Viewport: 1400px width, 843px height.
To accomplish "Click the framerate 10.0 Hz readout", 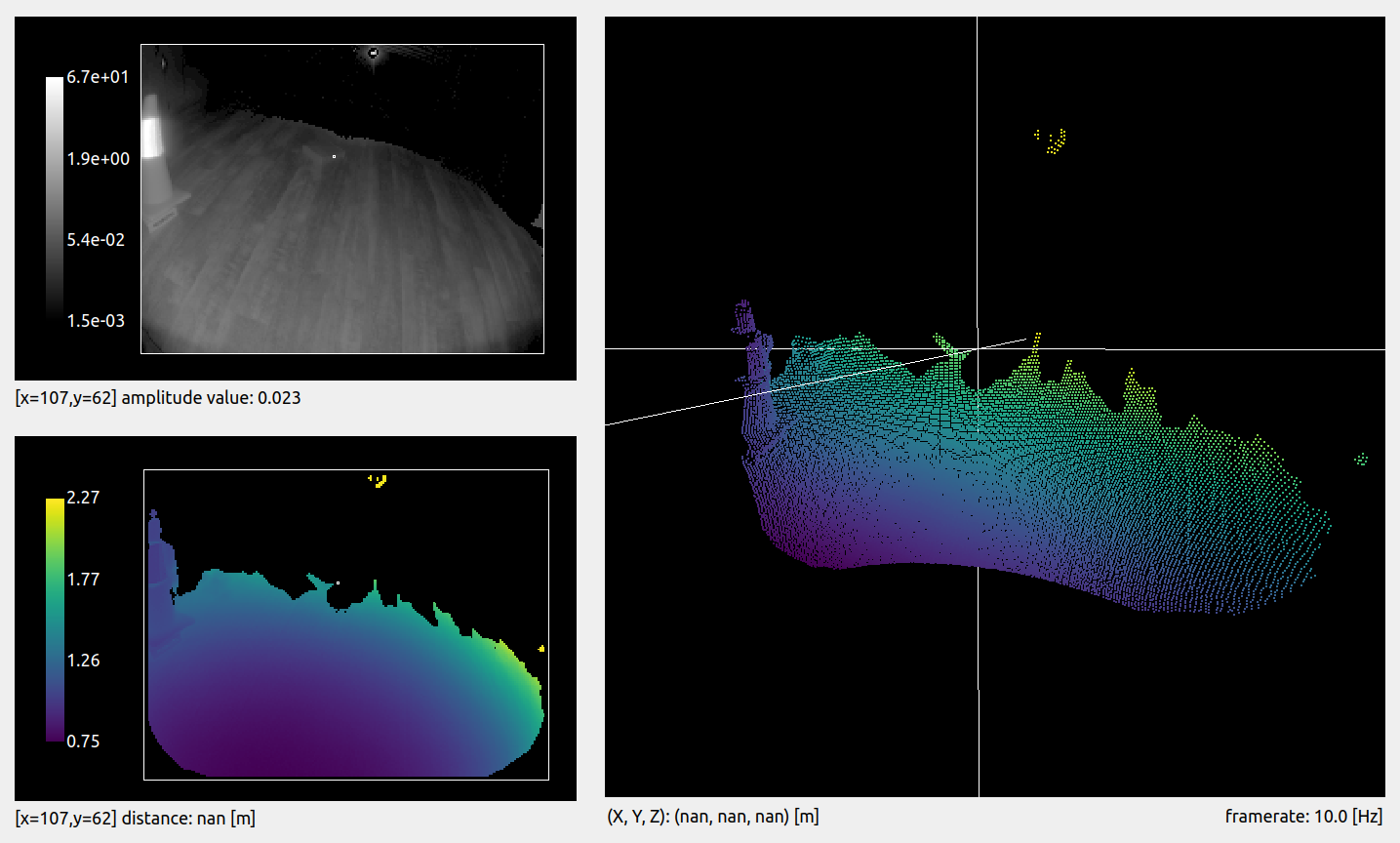I will [x=1302, y=817].
